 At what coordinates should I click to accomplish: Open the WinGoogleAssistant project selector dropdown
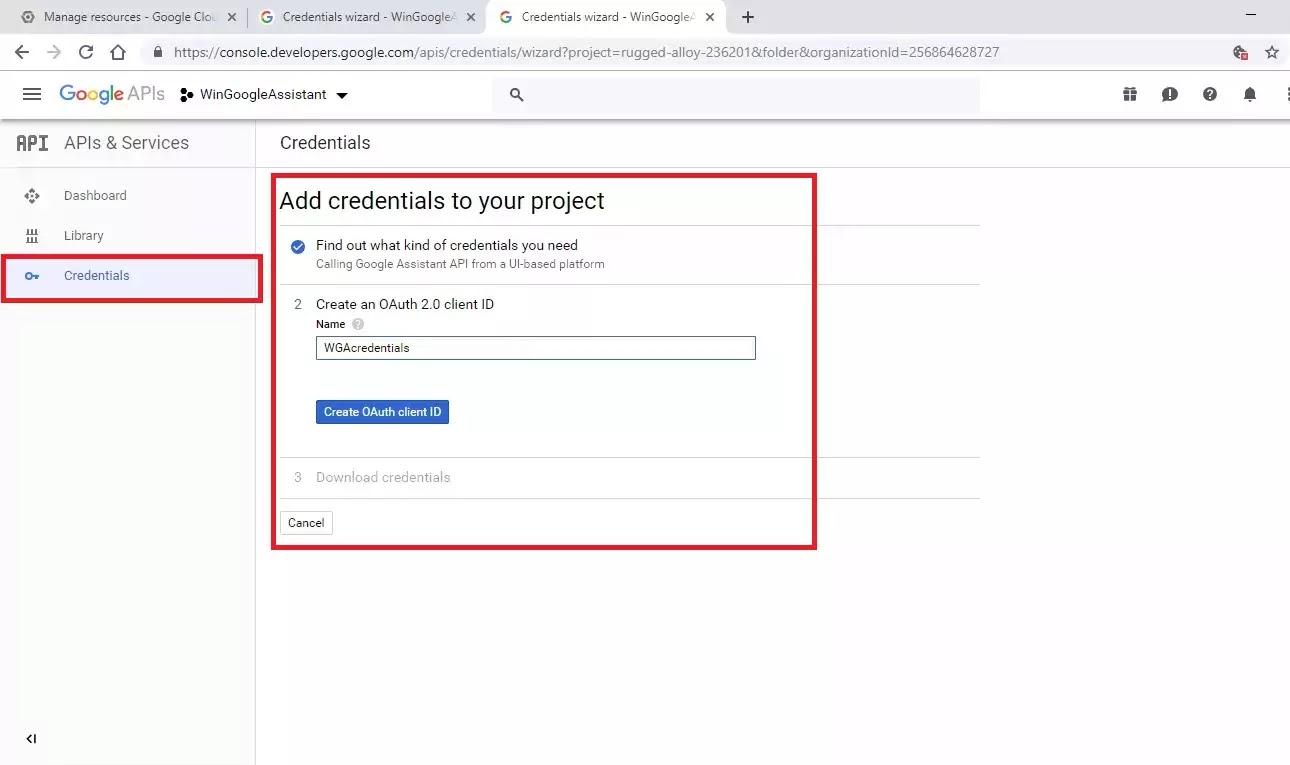264,95
